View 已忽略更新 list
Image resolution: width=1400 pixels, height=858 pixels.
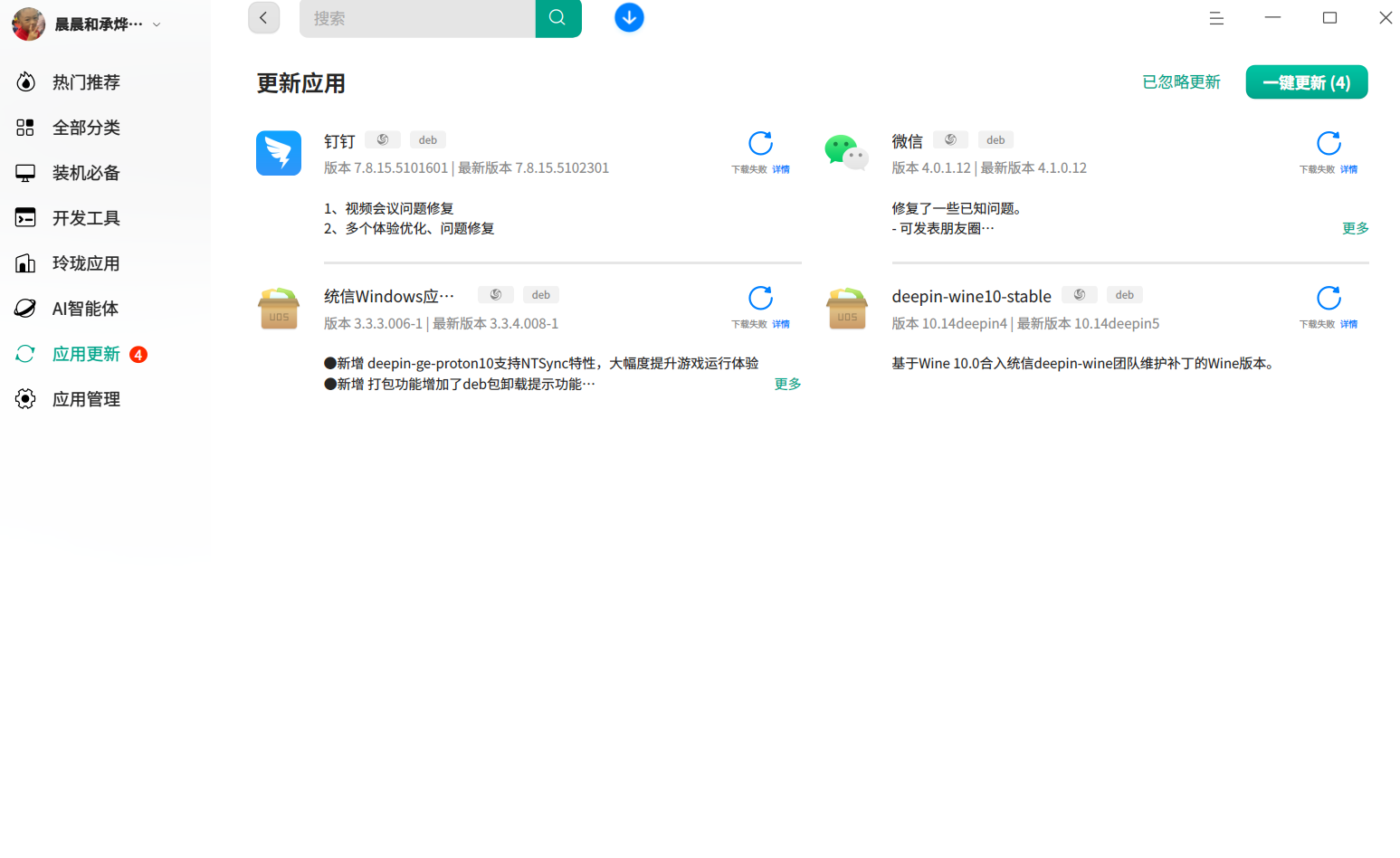1181,82
